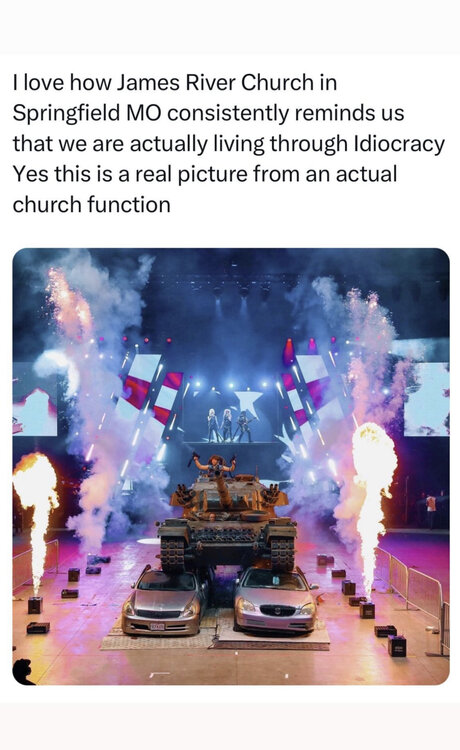This screenshot has width=460, height=750.
Task: Click the star graphic behind the performers
Action: pos(250,403)
